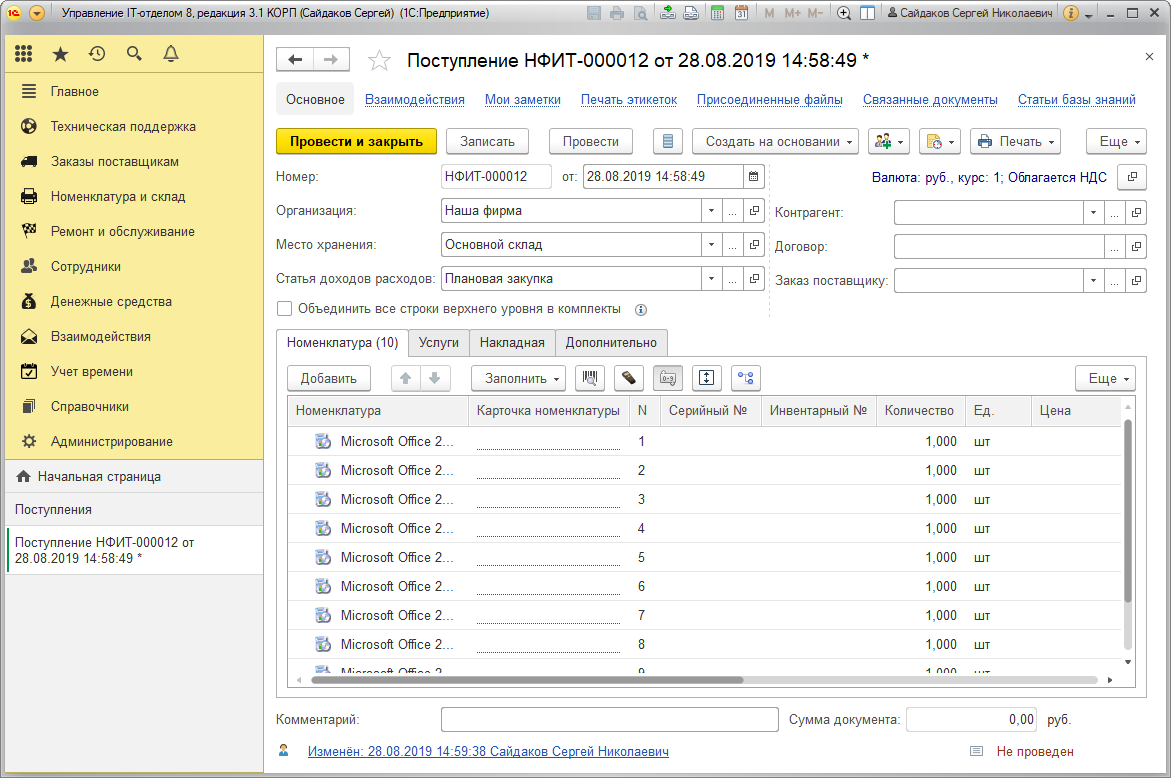Open the Создать на основании dropdown
This screenshot has width=1171, height=778.
click(775, 142)
